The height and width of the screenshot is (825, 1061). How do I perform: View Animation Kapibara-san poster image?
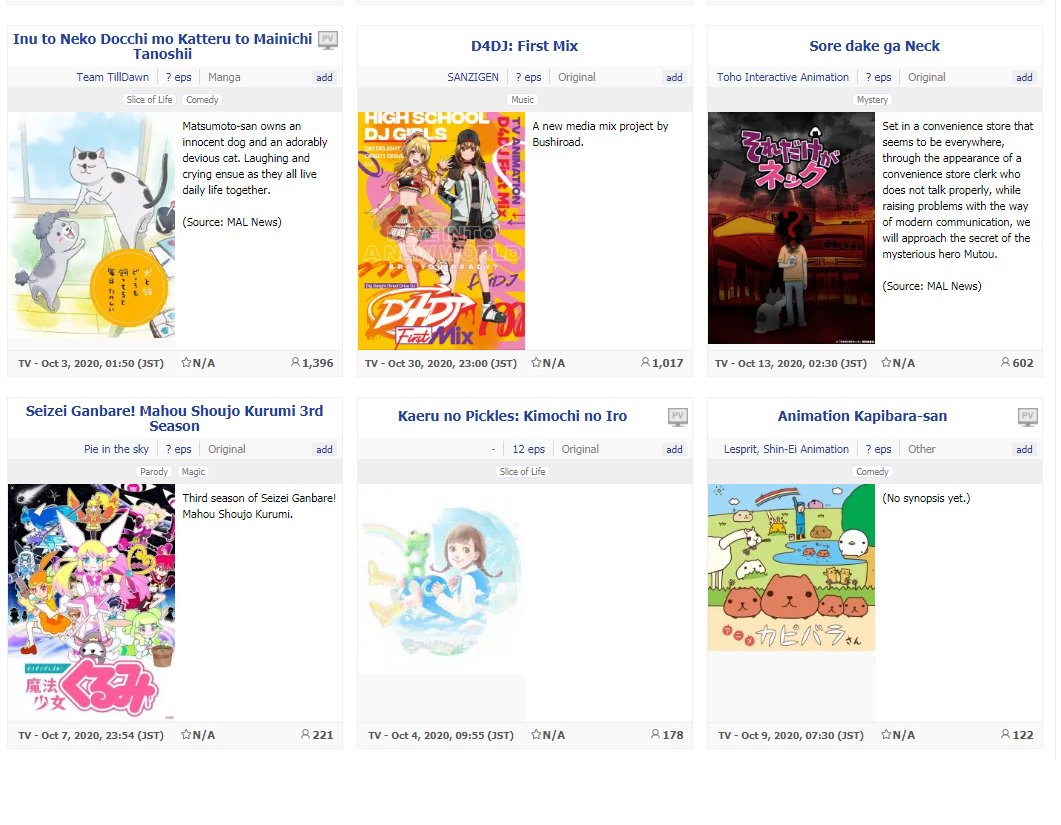pyautogui.click(x=791, y=567)
